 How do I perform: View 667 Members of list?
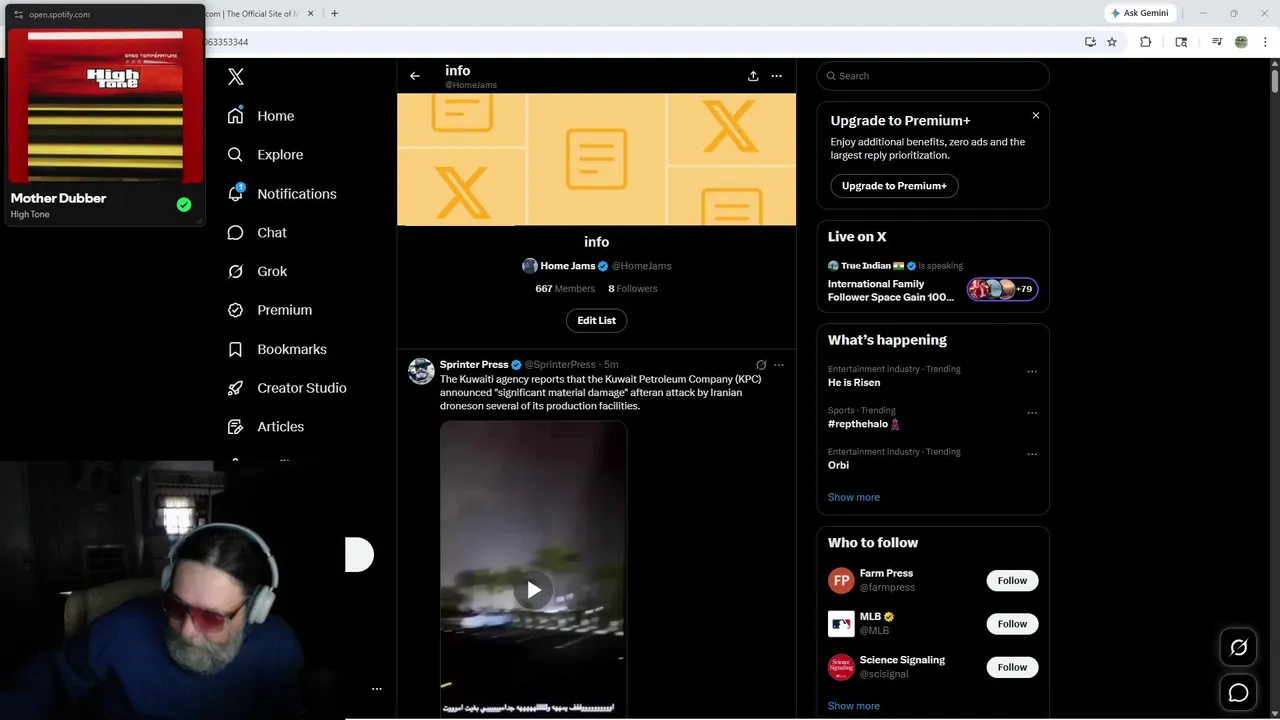point(565,288)
